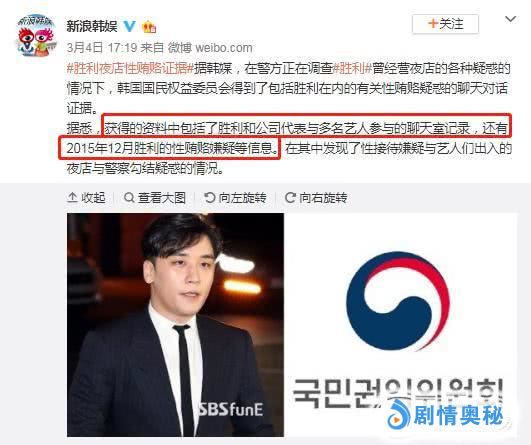Rotate image left with 向左旋转
This screenshot has width=531, height=445.
point(235,197)
